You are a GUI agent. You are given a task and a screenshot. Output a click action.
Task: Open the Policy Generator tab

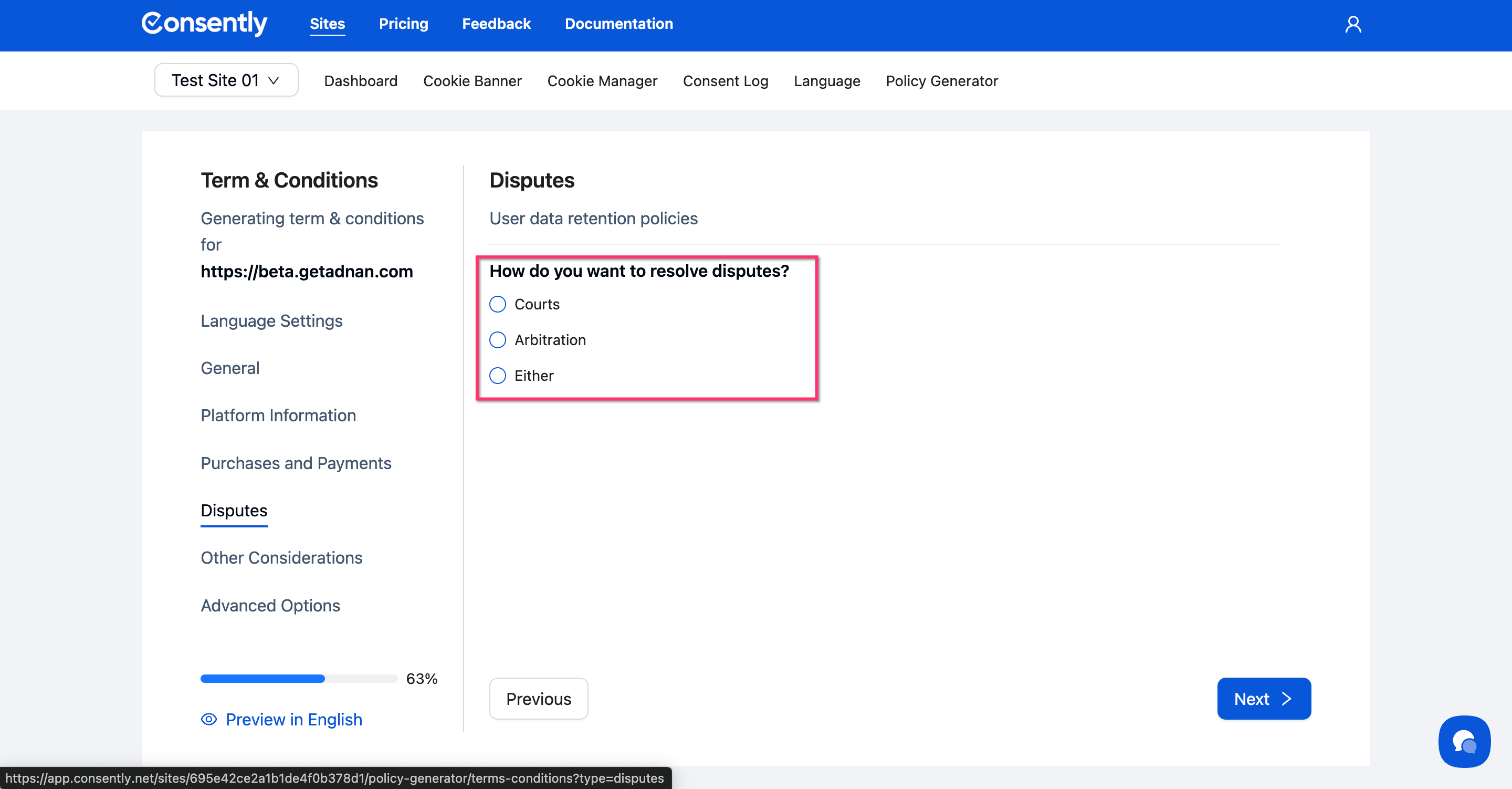click(x=941, y=81)
